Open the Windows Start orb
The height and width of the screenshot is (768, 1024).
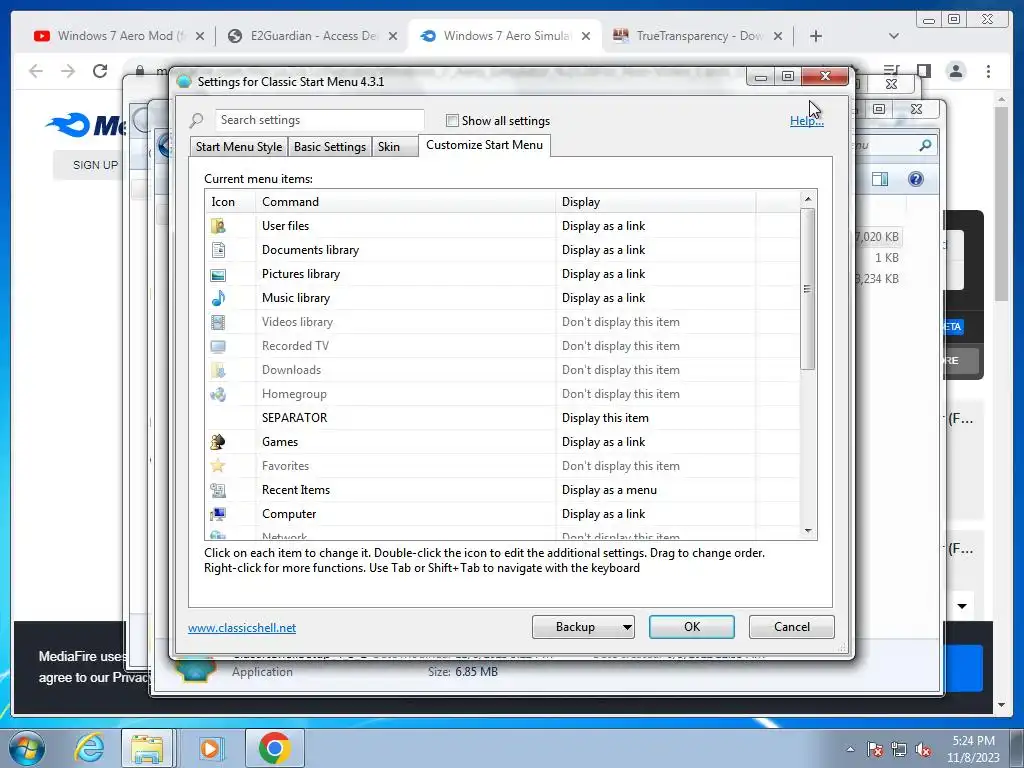27,748
